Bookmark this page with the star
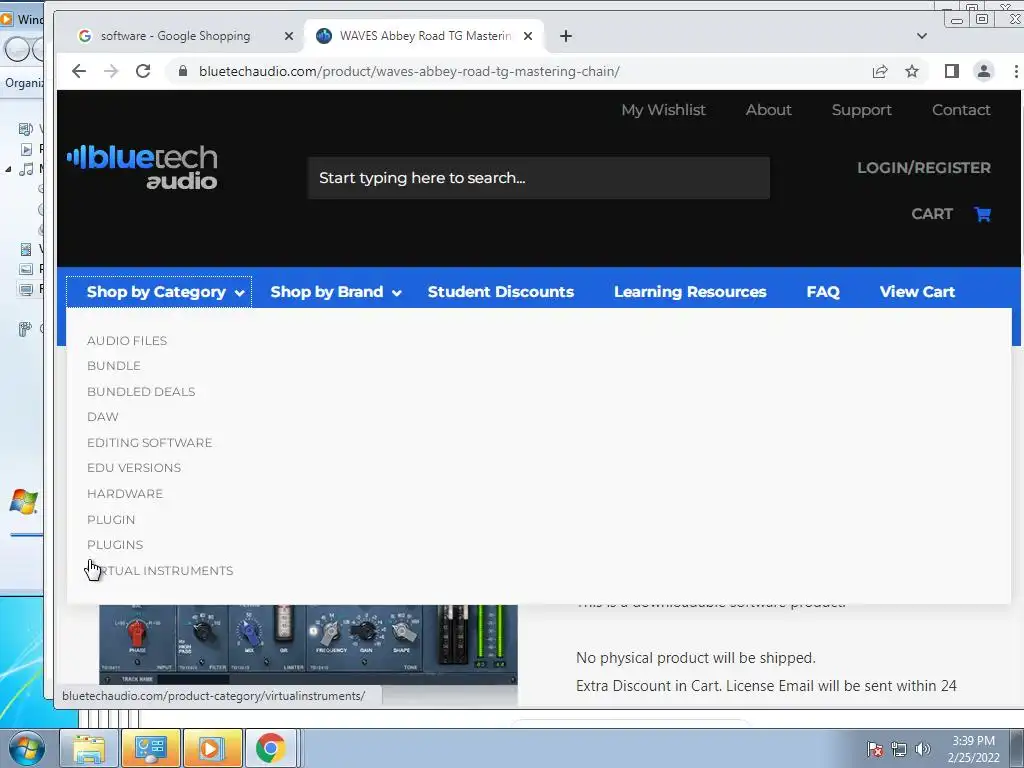The image size is (1024, 768). (x=912, y=71)
